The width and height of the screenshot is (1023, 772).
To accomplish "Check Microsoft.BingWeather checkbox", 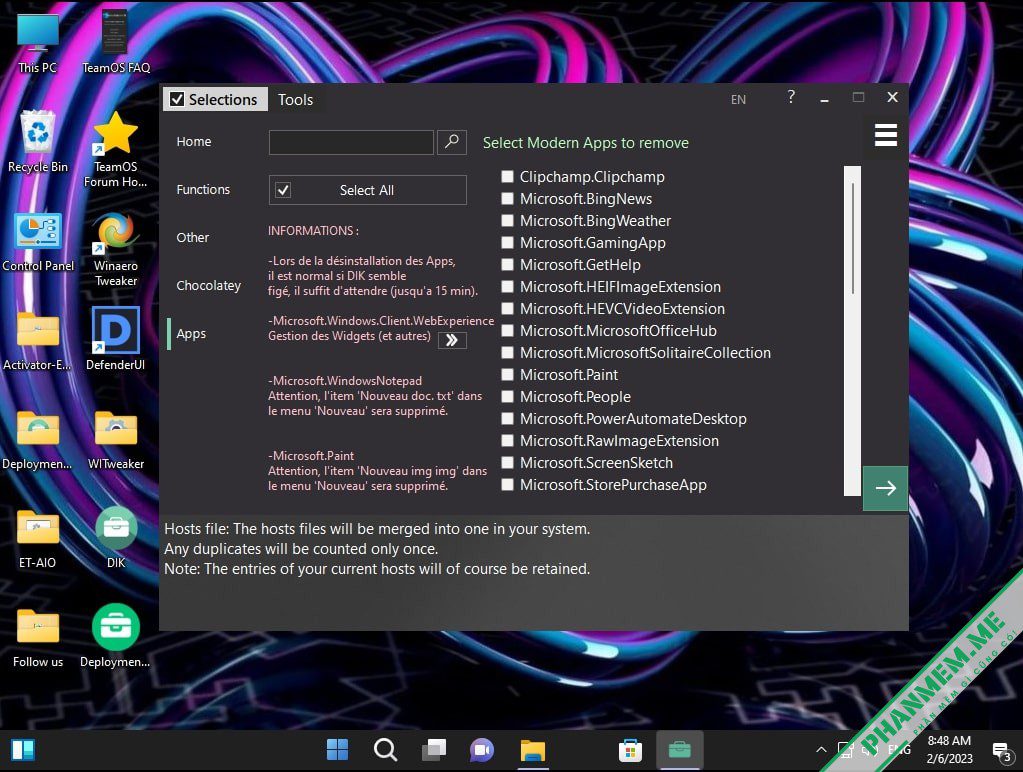I will click(507, 221).
